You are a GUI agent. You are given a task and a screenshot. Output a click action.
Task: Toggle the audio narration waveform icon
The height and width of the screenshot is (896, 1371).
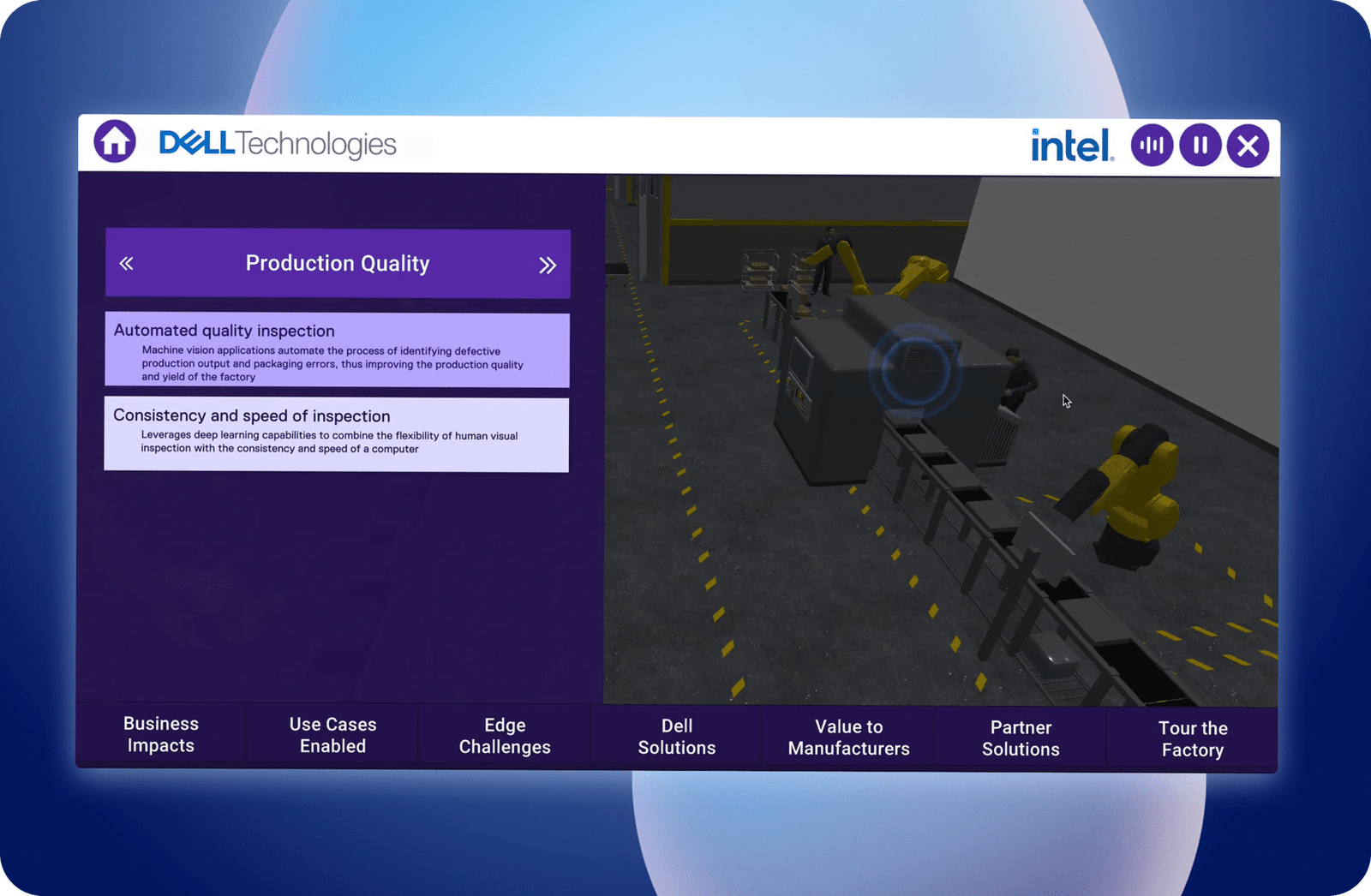[x=1152, y=146]
